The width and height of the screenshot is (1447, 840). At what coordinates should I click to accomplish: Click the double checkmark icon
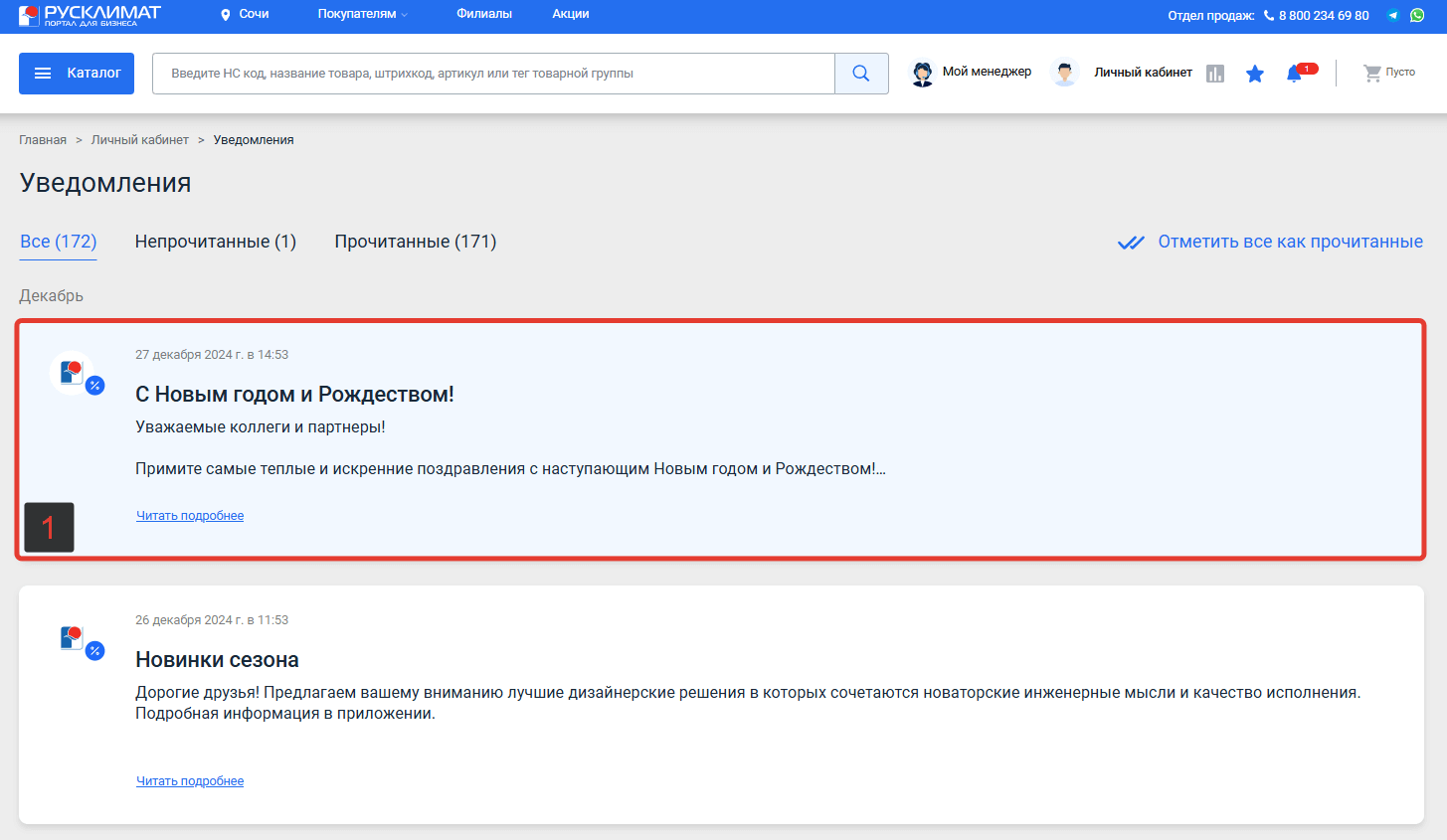(1131, 243)
